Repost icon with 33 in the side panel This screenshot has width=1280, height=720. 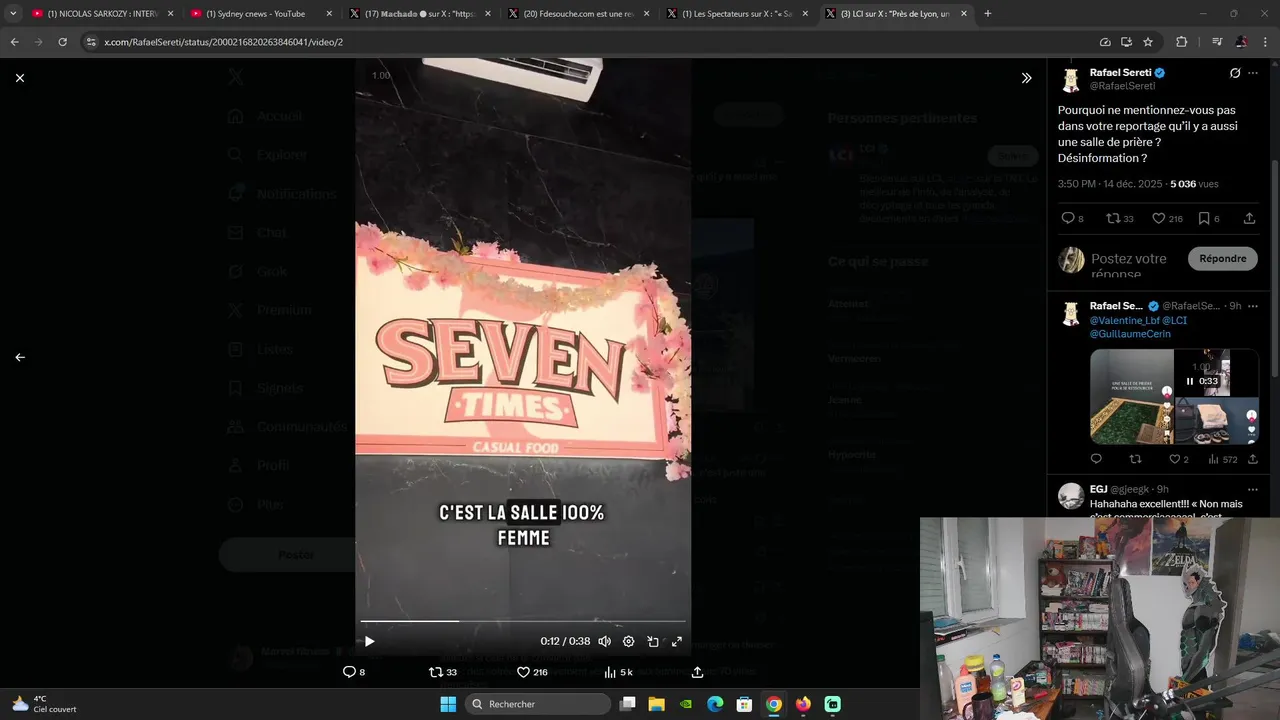(1120, 218)
